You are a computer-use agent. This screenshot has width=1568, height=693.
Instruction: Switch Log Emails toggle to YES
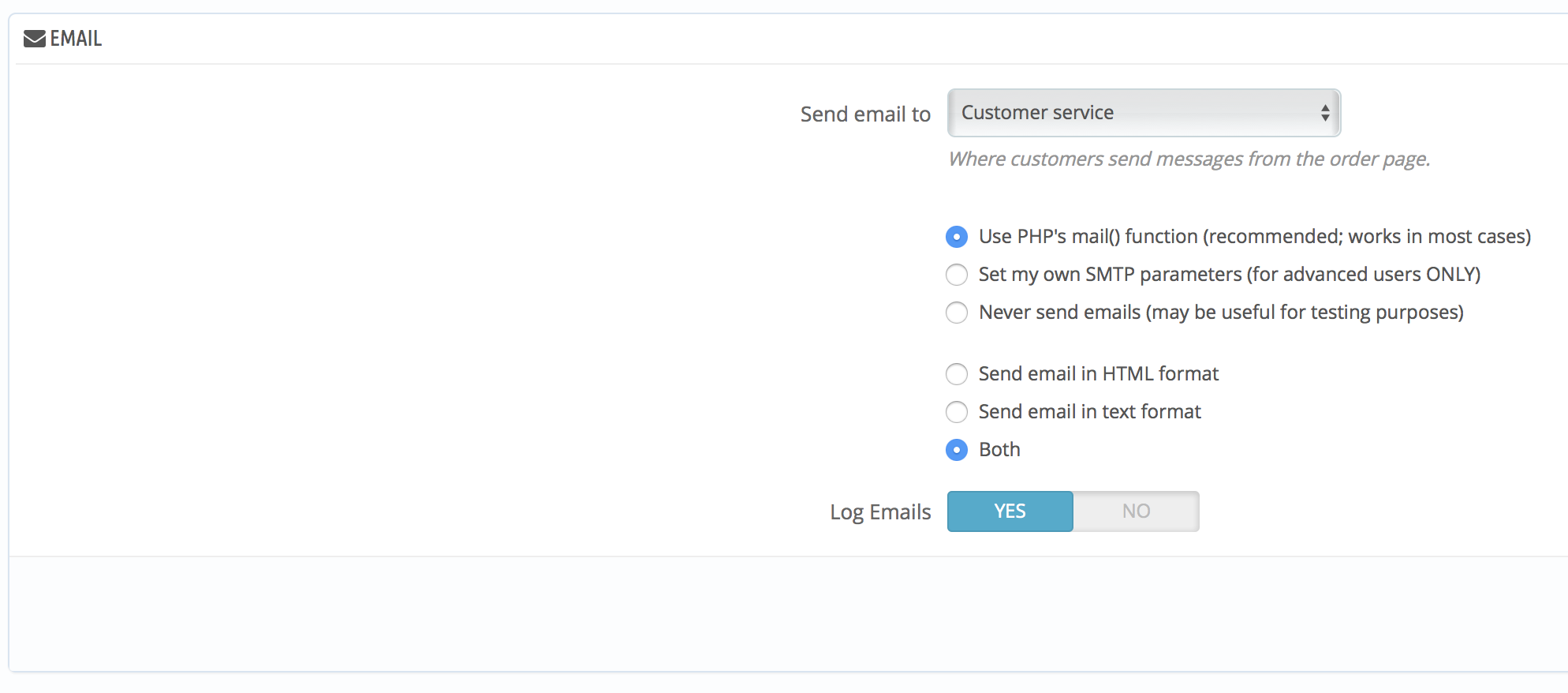1010,511
